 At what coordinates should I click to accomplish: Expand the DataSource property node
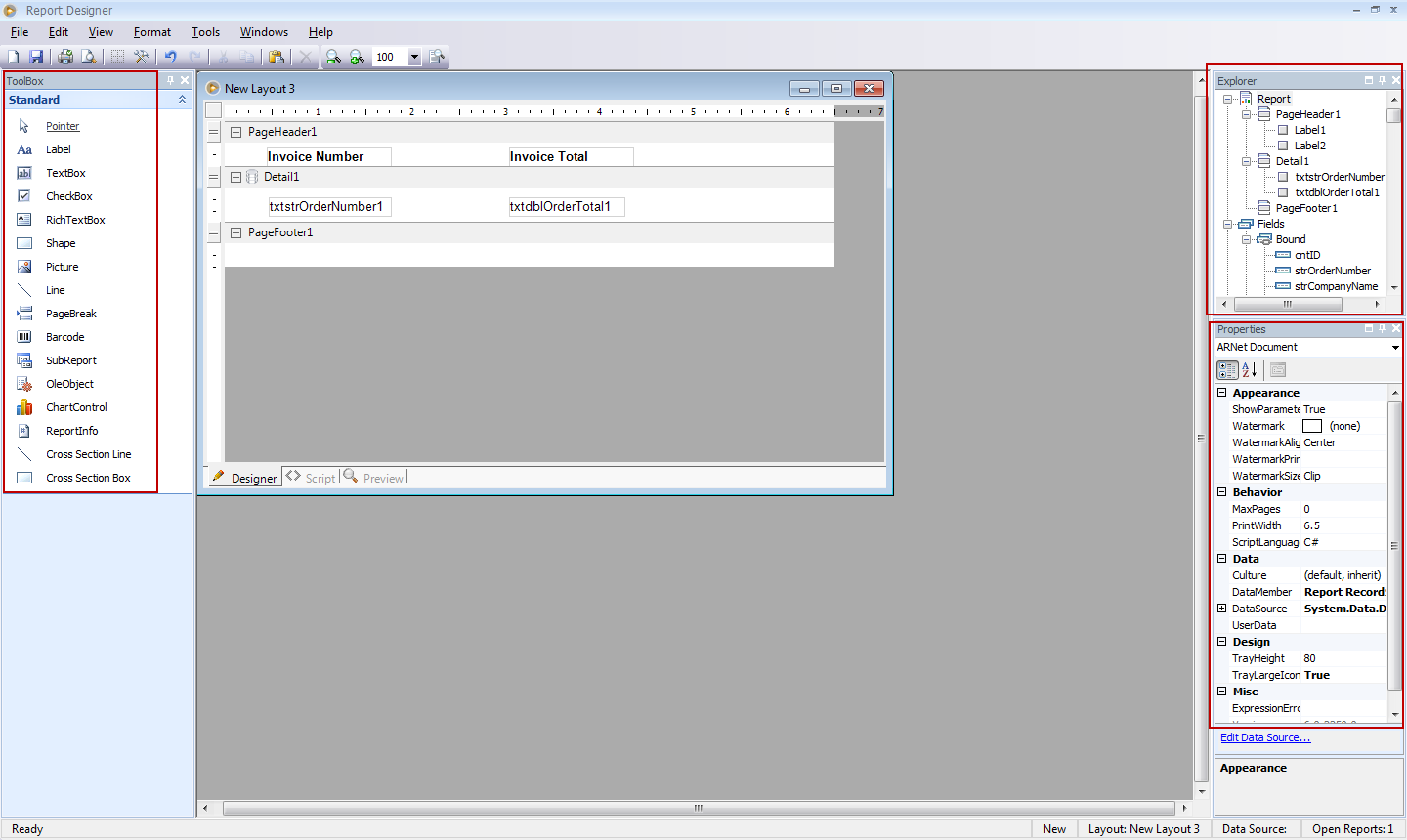(x=1221, y=609)
